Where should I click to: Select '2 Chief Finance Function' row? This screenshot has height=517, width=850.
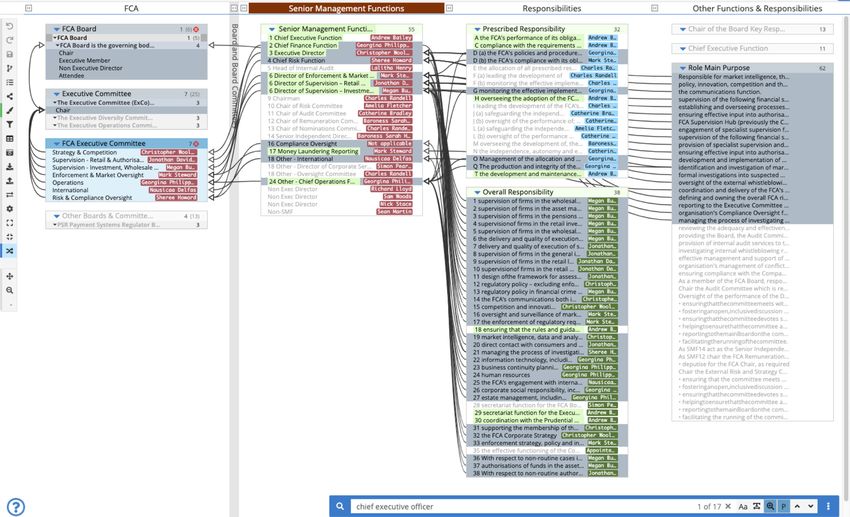(341, 46)
